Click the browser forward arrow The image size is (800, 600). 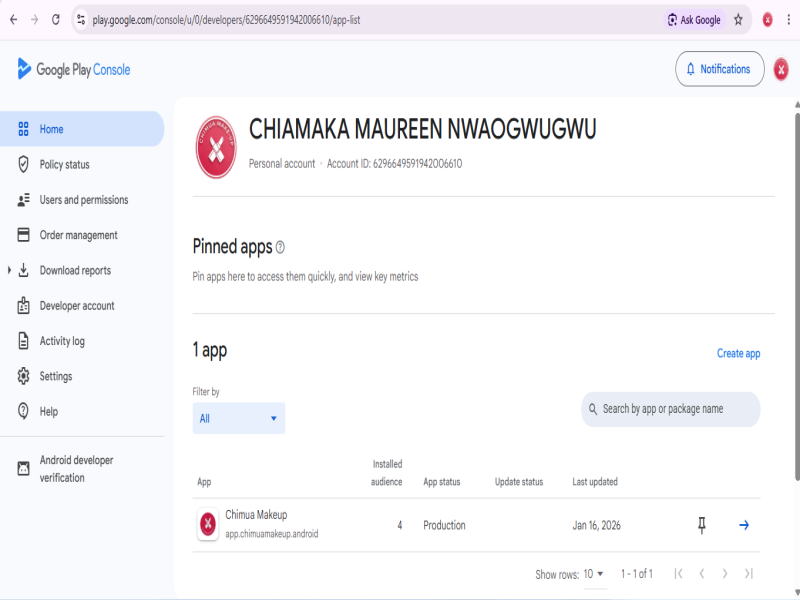(34, 20)
